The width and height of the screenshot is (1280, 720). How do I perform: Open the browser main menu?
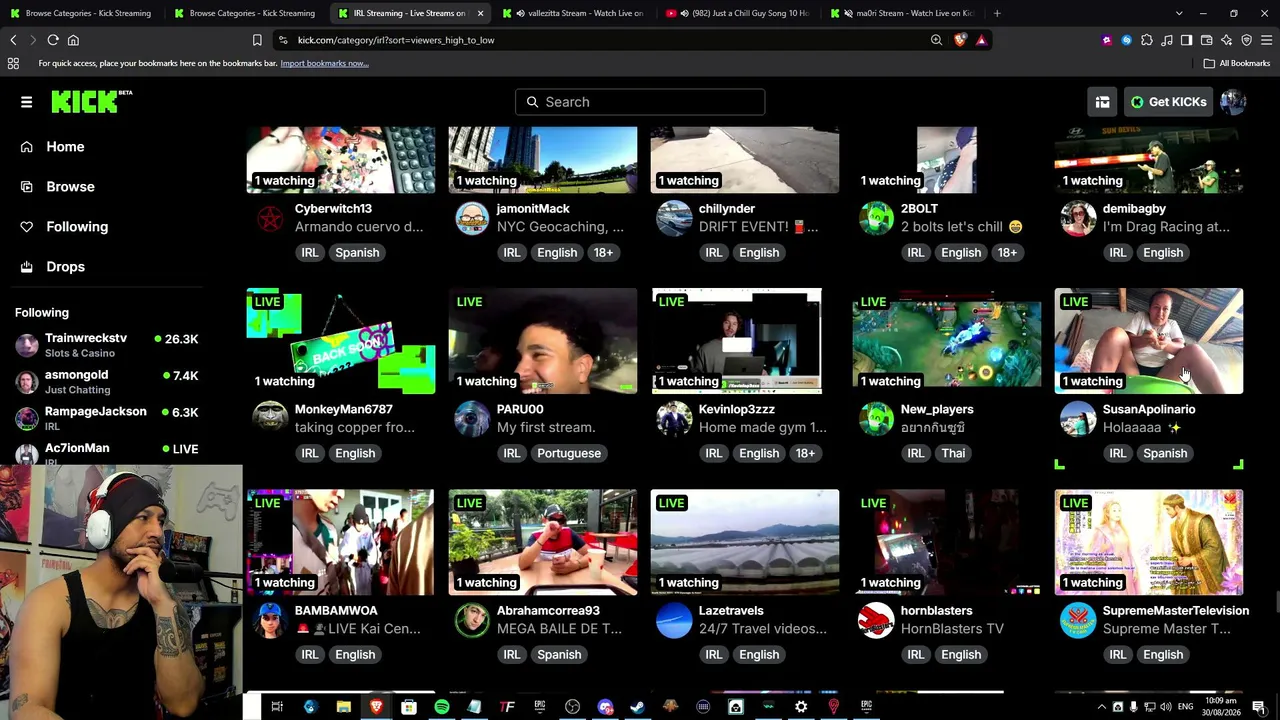coord(1266,40)
